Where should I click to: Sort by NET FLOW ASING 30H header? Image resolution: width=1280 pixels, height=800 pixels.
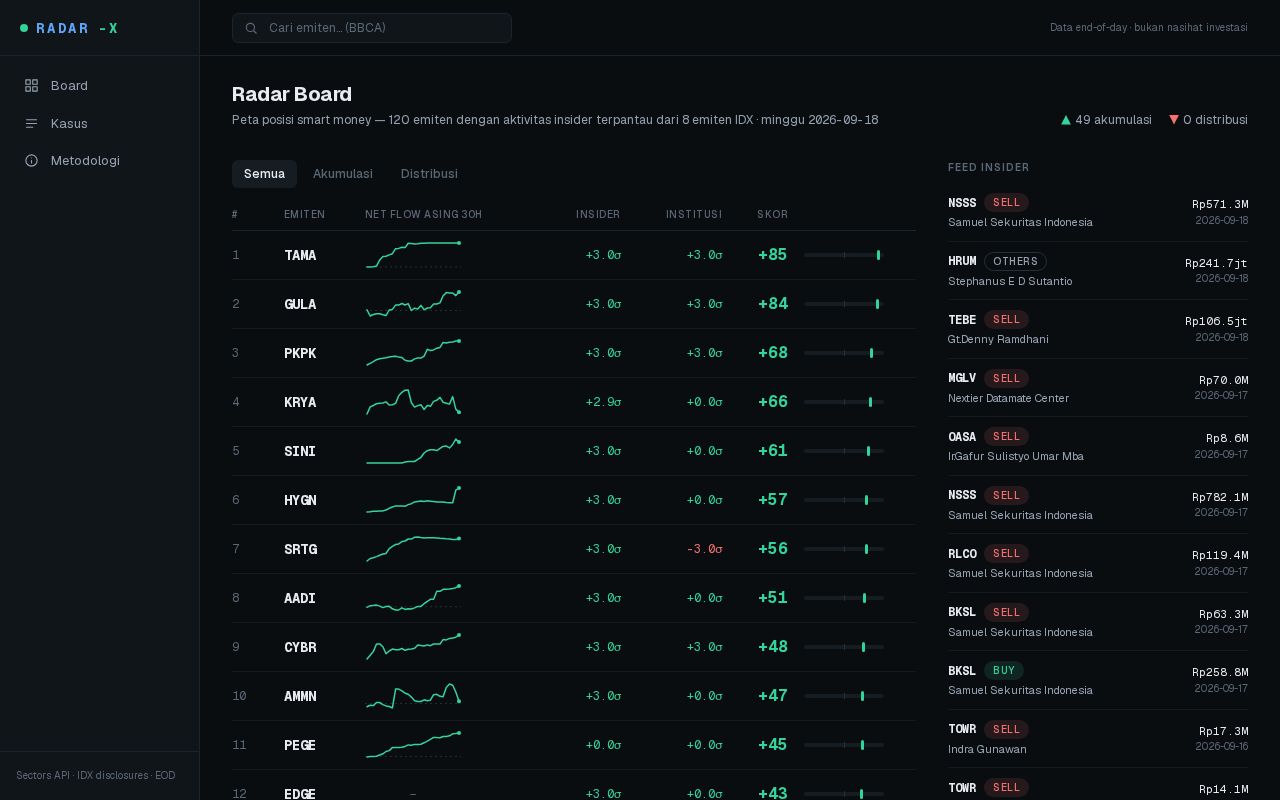tap(423, 215)
